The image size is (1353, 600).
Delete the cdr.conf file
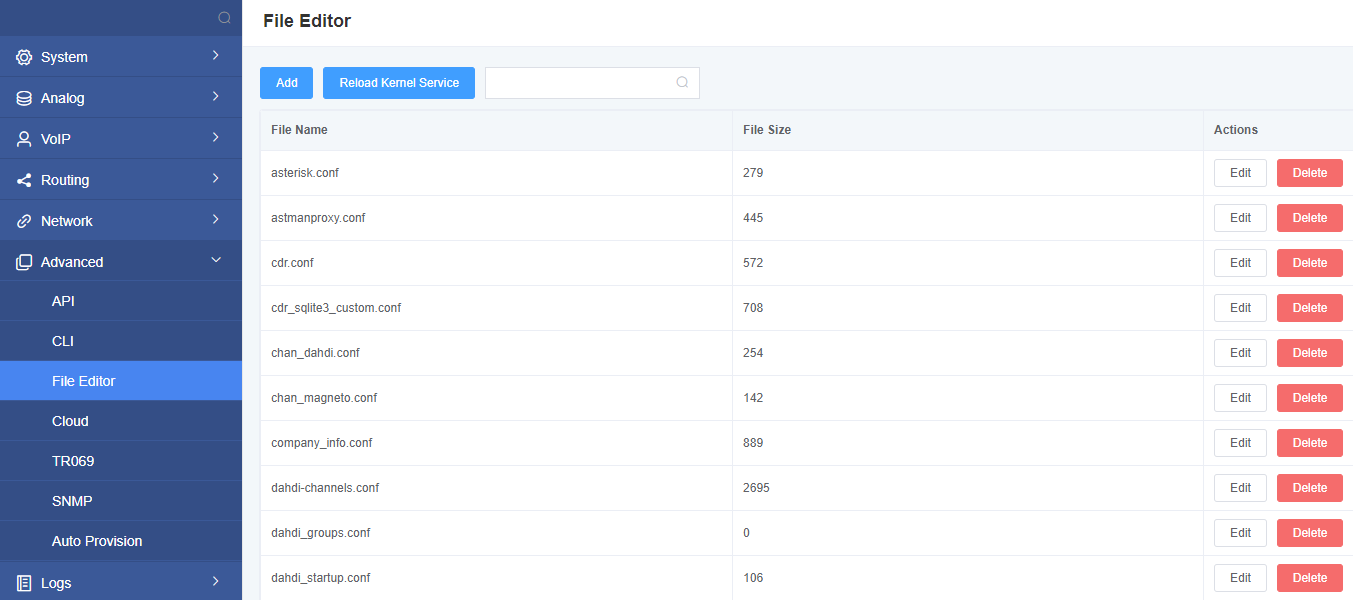(1310, 263)
